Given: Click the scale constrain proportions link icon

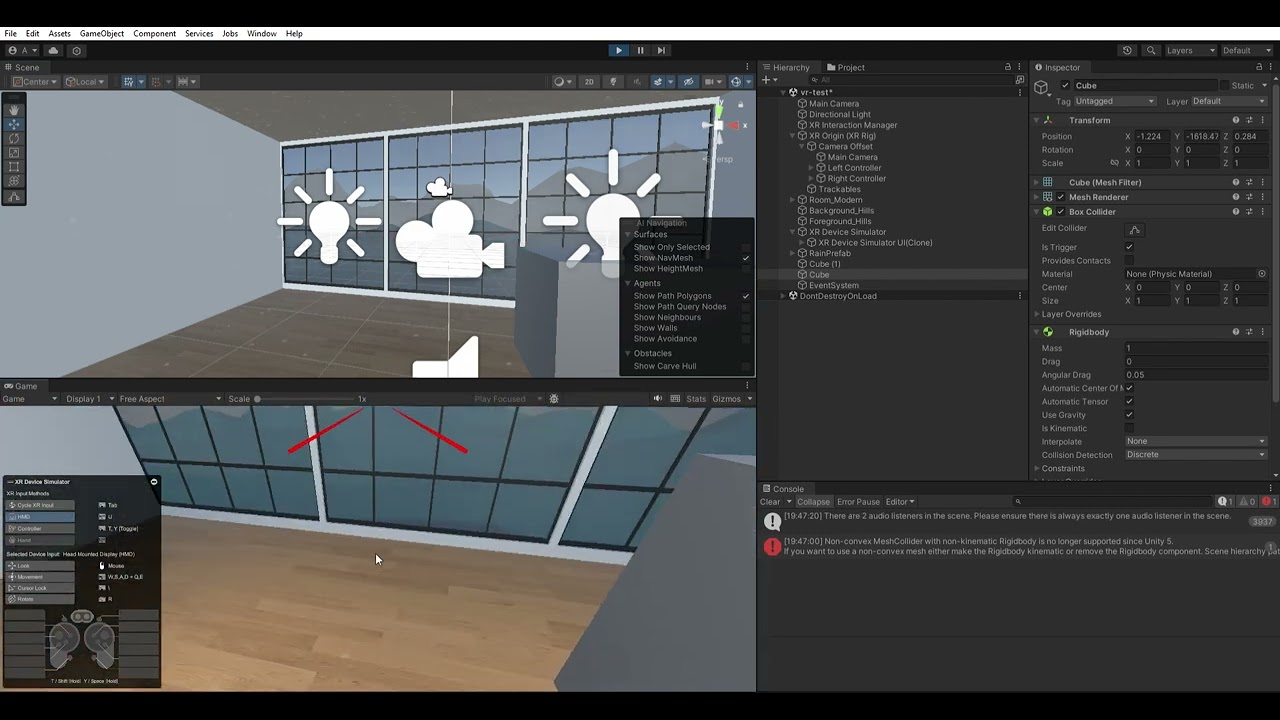Looking at the screenshot, I should (1114, 163).
